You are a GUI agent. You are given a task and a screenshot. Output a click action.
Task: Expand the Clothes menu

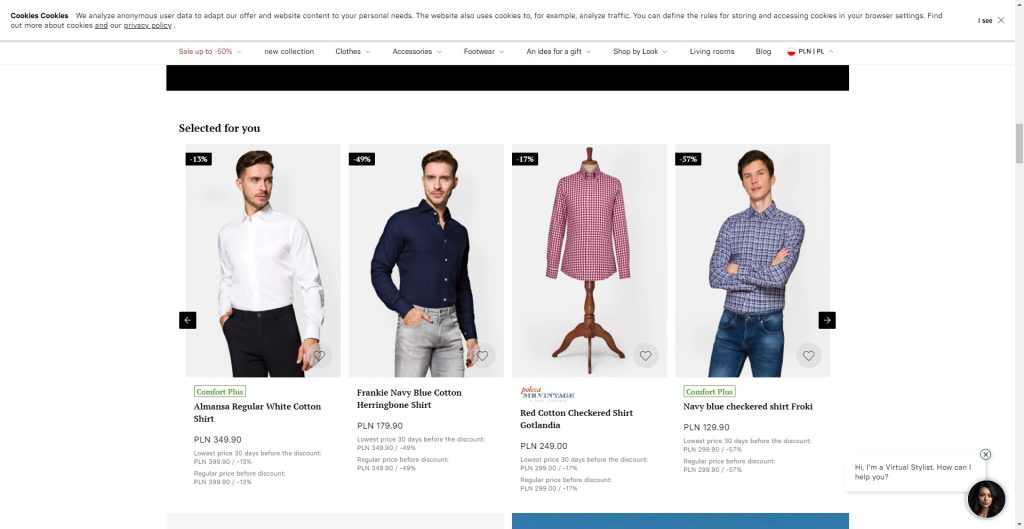click(352, 51)
